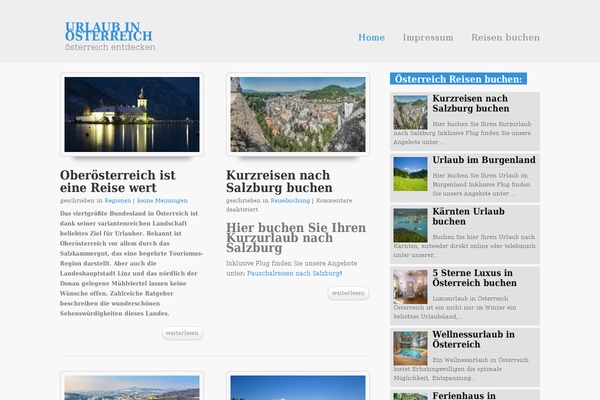Click weiterlesen under the Salzburg post
This screenshot has height=400, width=600.
click(348, 293)
